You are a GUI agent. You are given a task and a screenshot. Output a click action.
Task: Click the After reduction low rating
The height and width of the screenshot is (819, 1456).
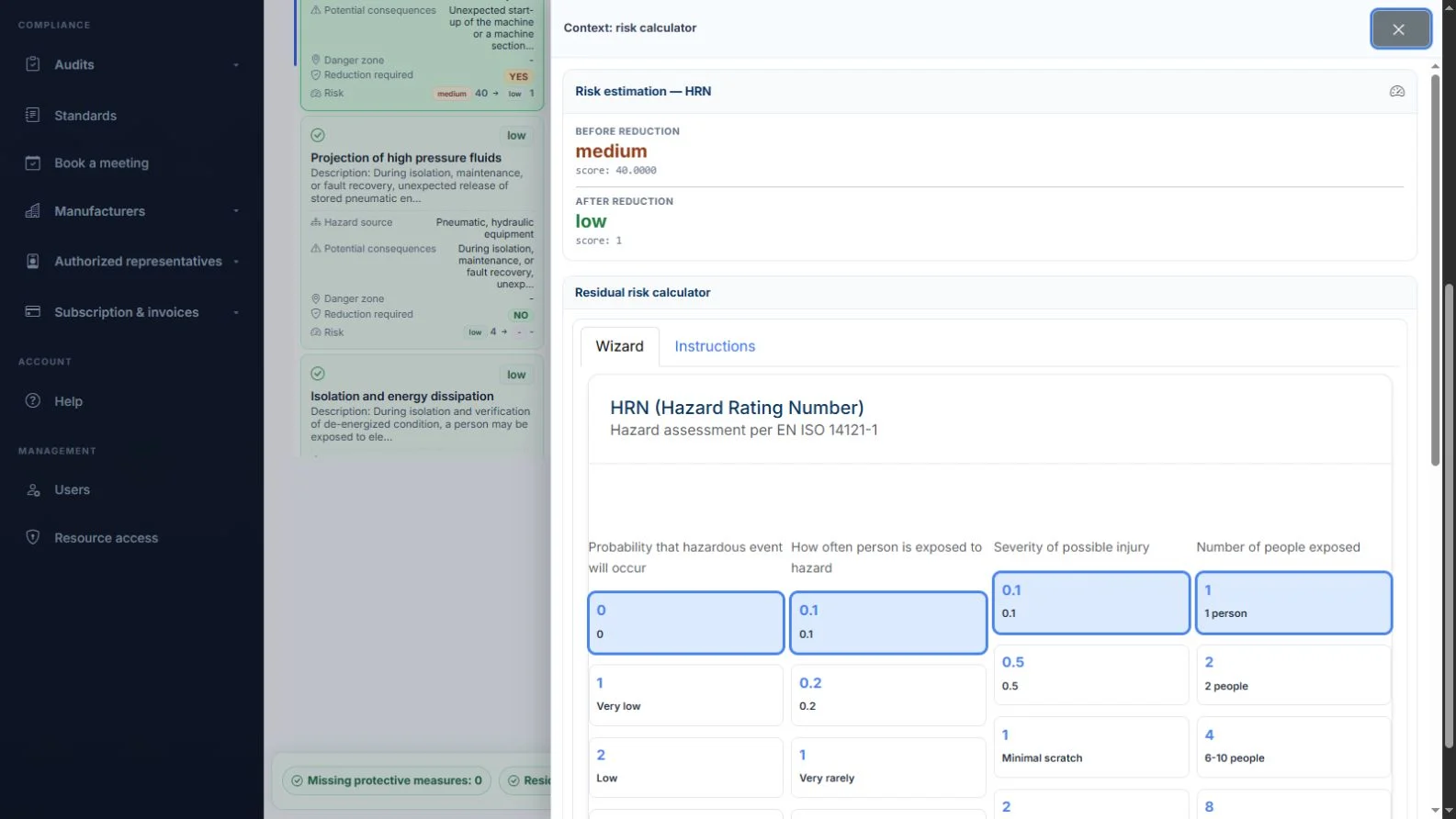[591, 221]
